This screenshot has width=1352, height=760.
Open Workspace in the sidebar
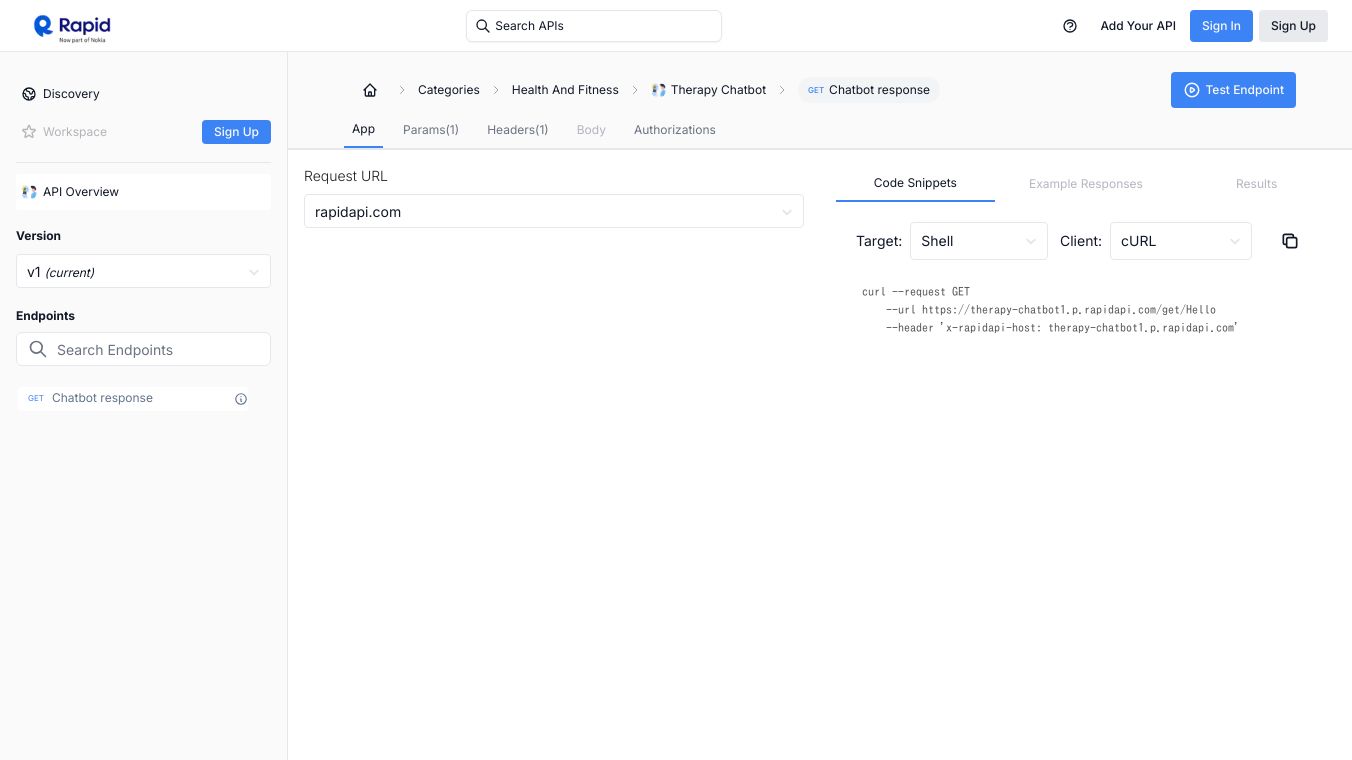75,132
